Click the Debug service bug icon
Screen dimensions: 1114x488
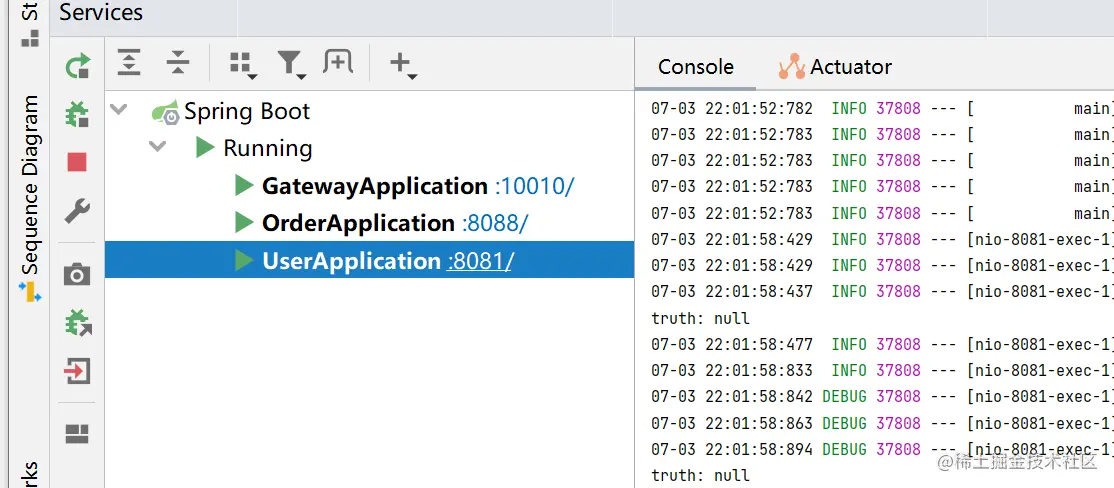pyautogui.click(x=77, y=114)
